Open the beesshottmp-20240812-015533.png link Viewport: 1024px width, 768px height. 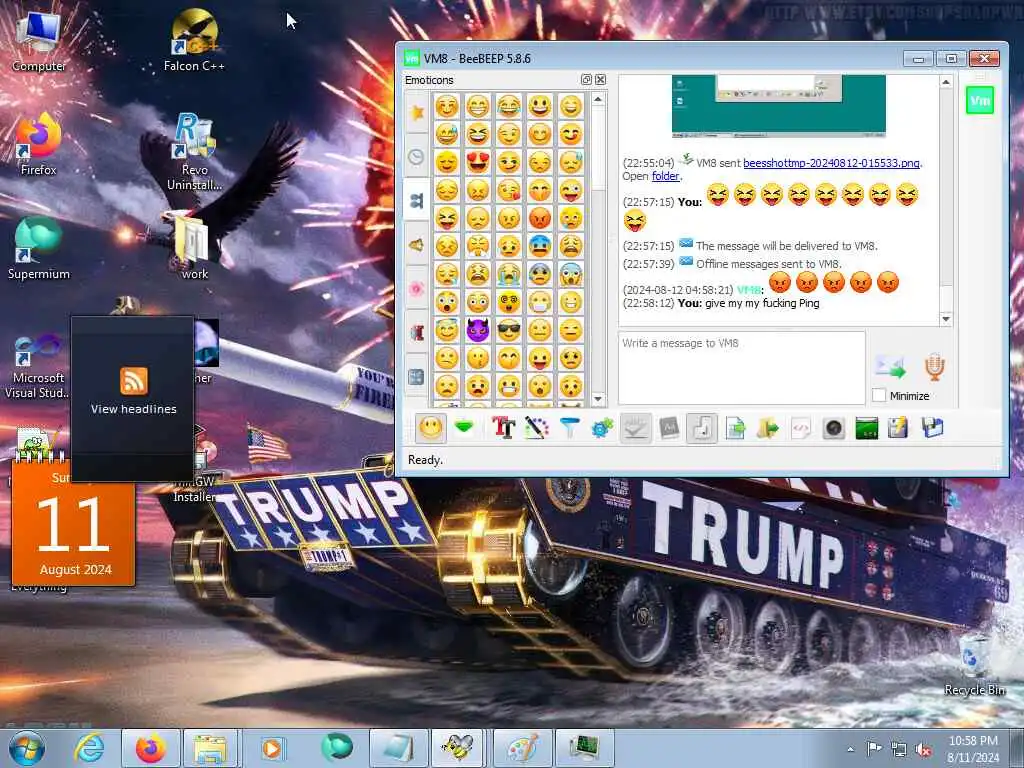point(831,163)
